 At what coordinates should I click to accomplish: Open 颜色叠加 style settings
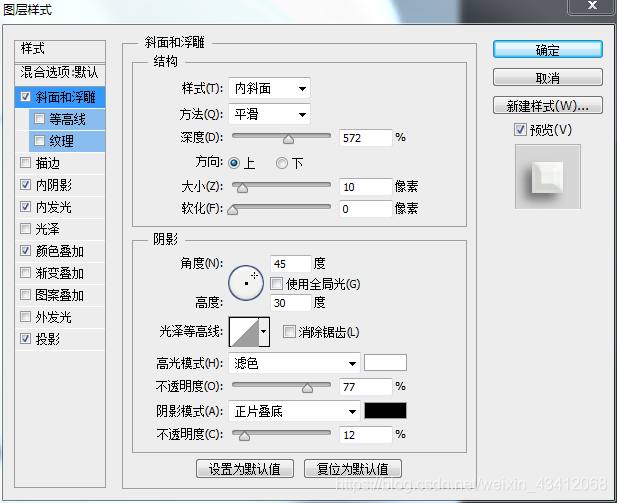click(59, 251)
